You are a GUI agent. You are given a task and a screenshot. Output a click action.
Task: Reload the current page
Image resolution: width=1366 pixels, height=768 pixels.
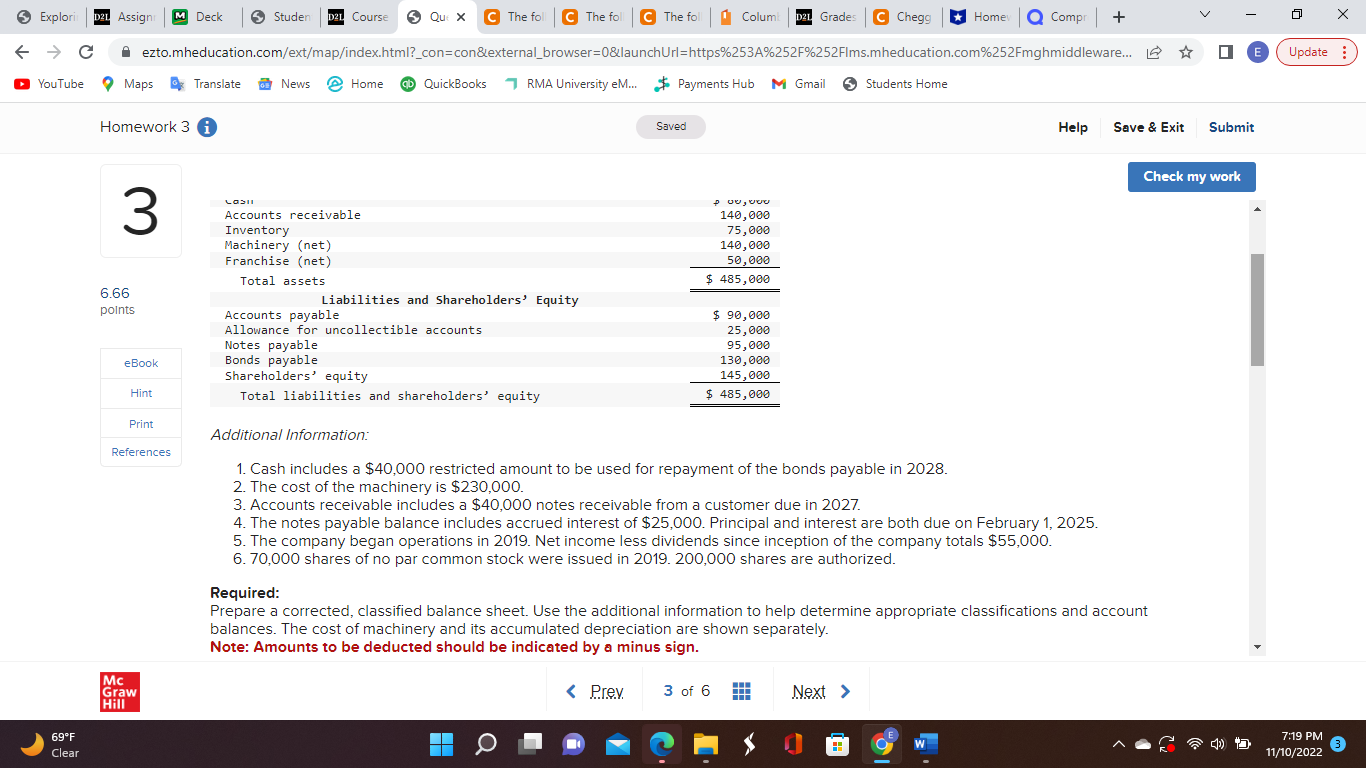(87, 52)
